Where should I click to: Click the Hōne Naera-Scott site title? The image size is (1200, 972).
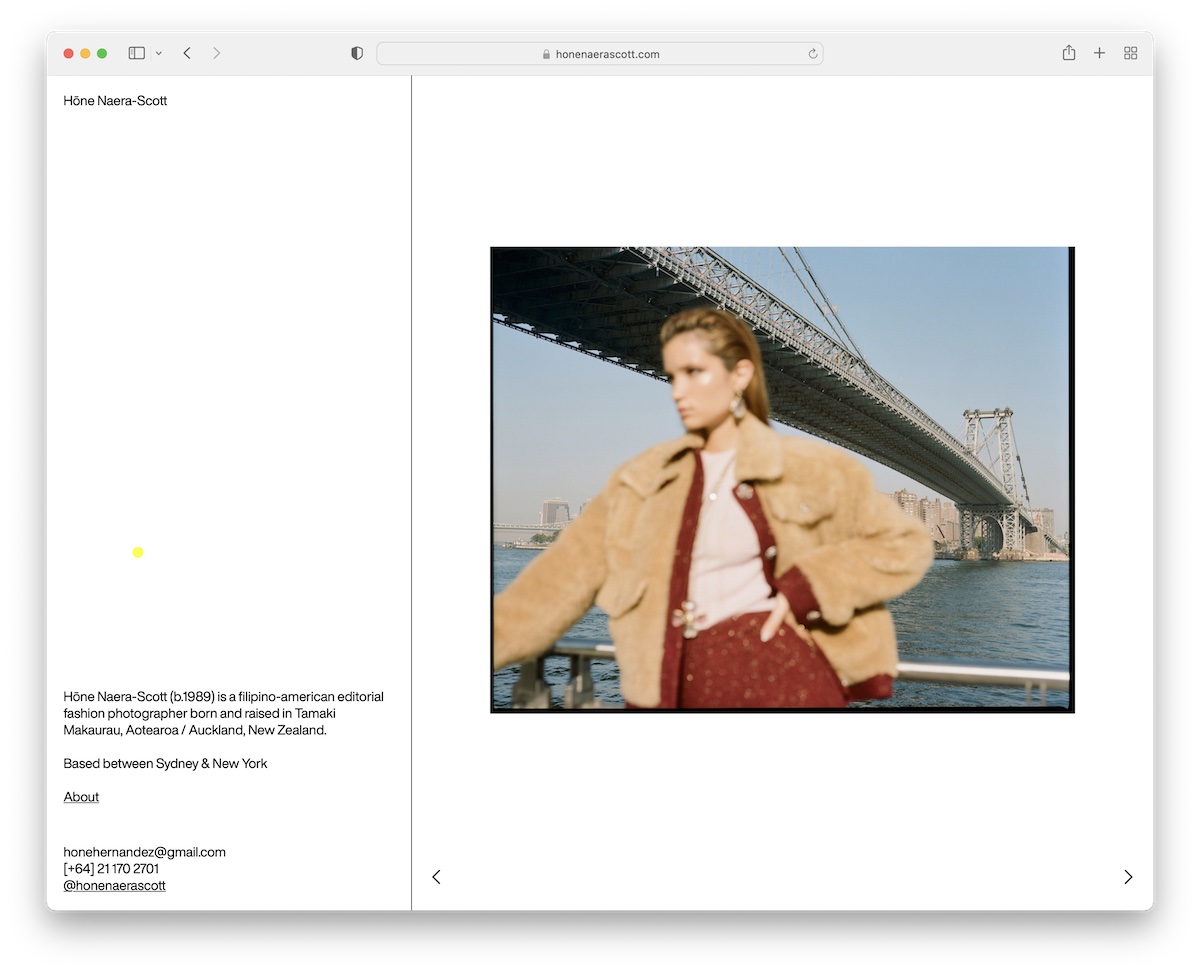115,101
